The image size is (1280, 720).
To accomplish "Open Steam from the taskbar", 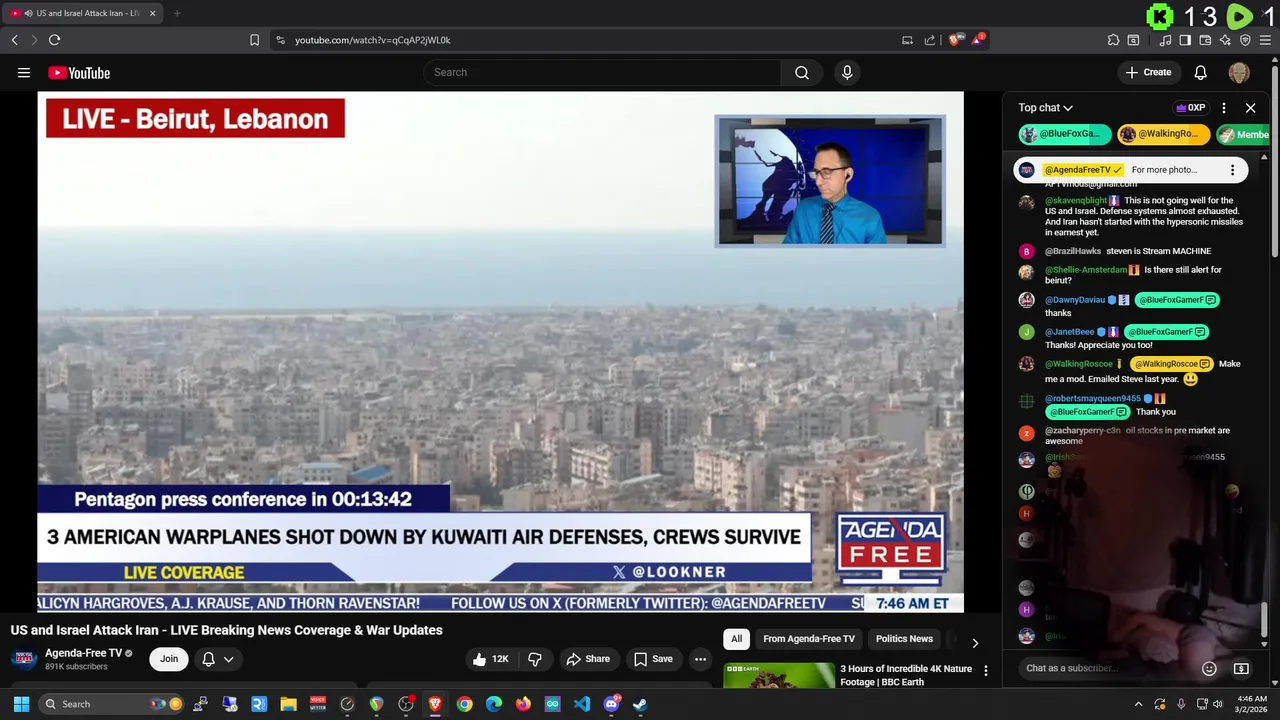I will 640,704.
